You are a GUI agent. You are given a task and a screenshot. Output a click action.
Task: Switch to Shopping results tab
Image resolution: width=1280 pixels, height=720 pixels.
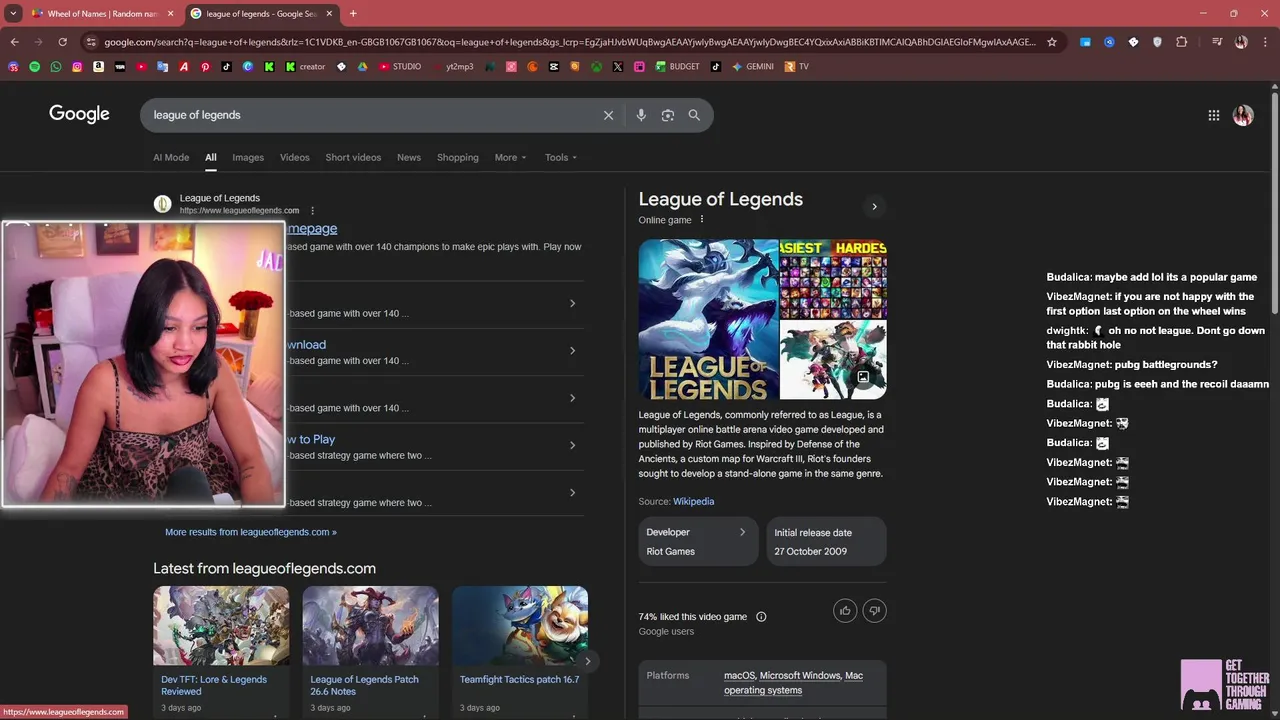tap(458, 157)
